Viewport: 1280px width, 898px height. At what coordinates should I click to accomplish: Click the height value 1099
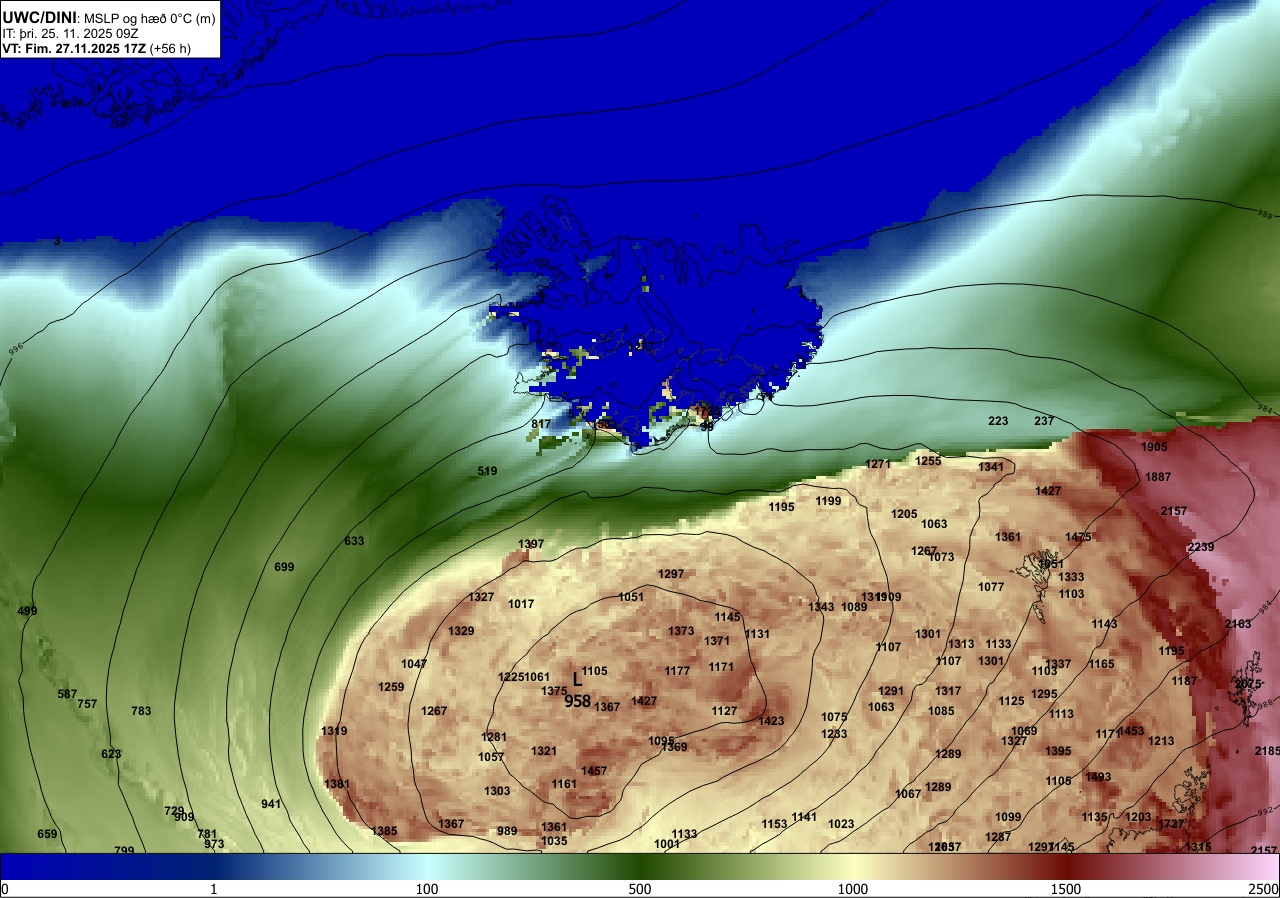pyautogui.click(x=1008, y=817)
